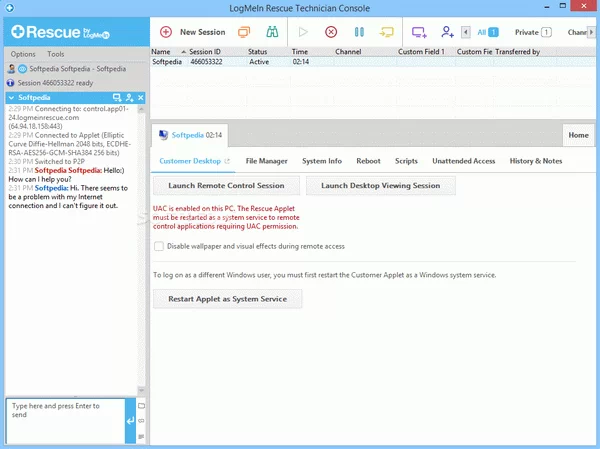600x449 pixels.
Task: Launch Remote Control Session
Action: pyautogui.click(x=226, y=185)
